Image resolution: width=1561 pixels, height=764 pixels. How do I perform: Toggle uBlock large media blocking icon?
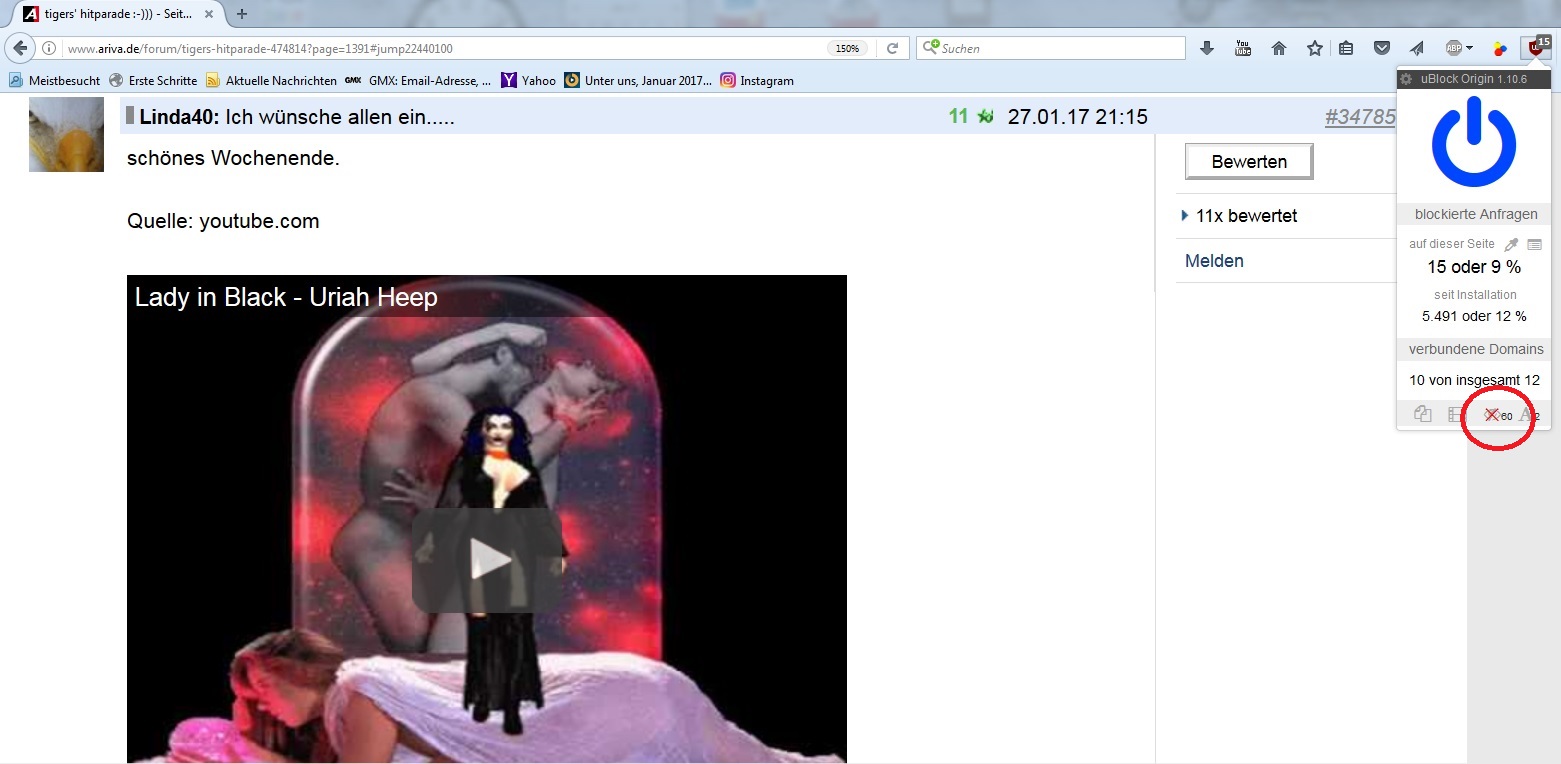point(1457,414)
